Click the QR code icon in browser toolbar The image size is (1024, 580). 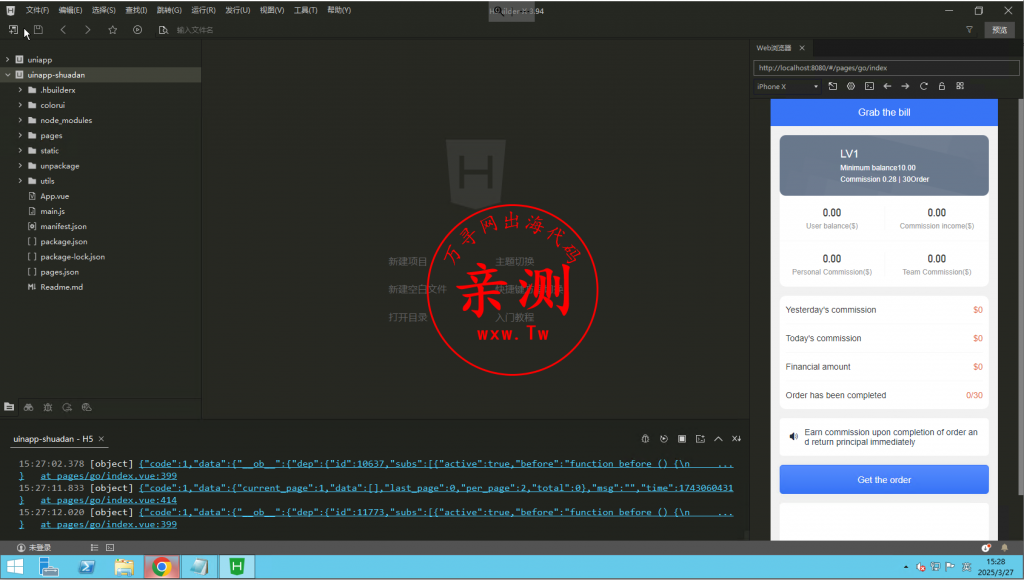point(960,86)
